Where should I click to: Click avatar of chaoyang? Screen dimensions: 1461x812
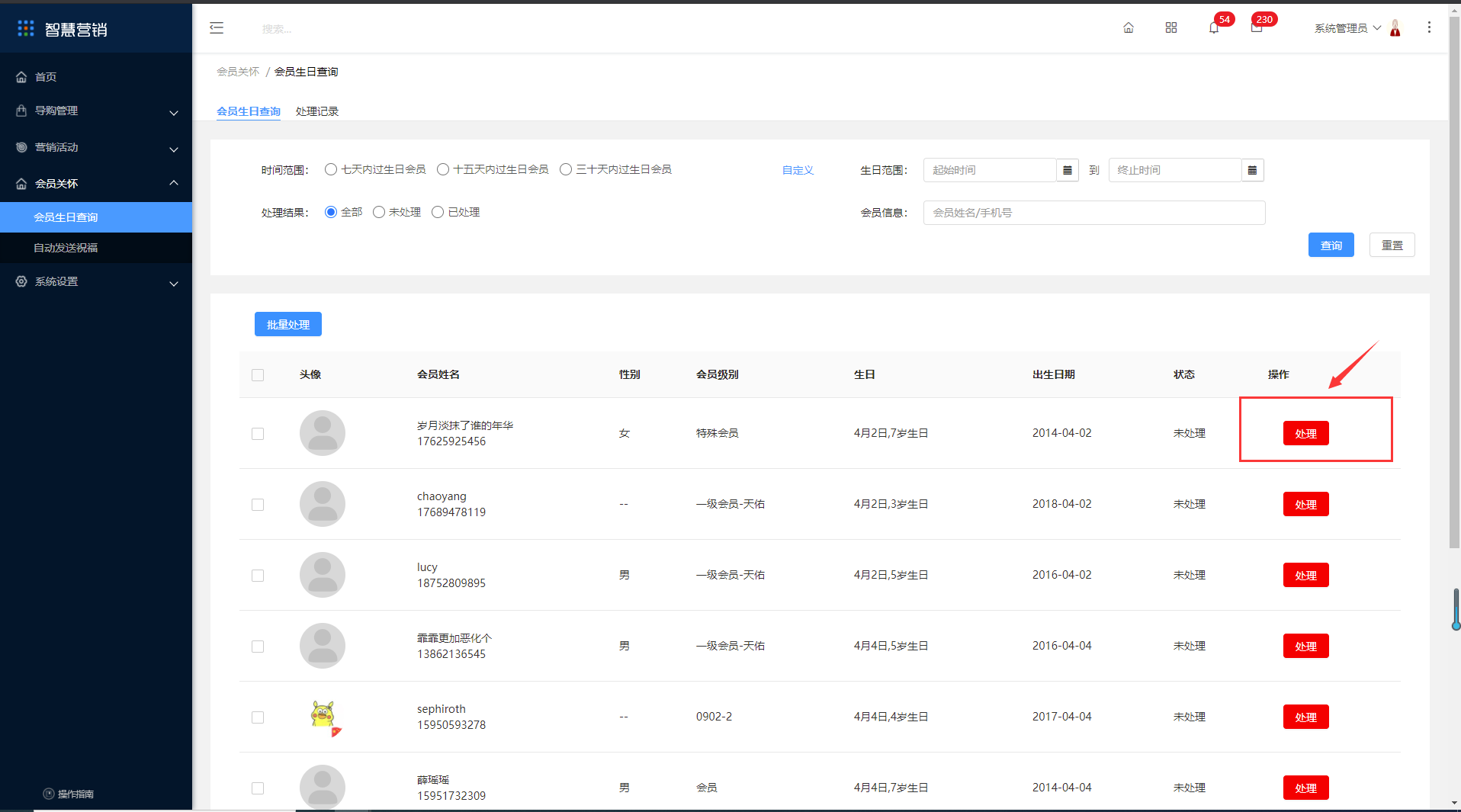click(323, 504)
